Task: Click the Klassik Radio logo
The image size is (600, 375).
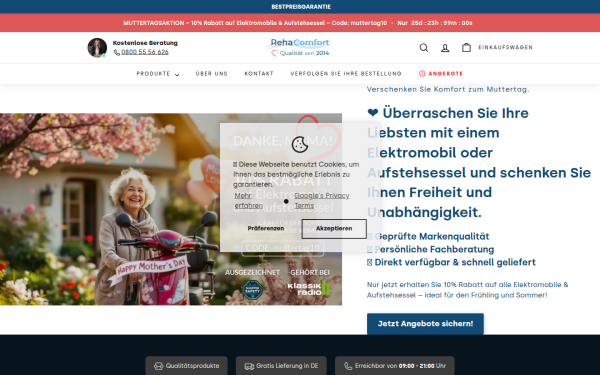Action: pyautogui.click(x=309, y=288)
